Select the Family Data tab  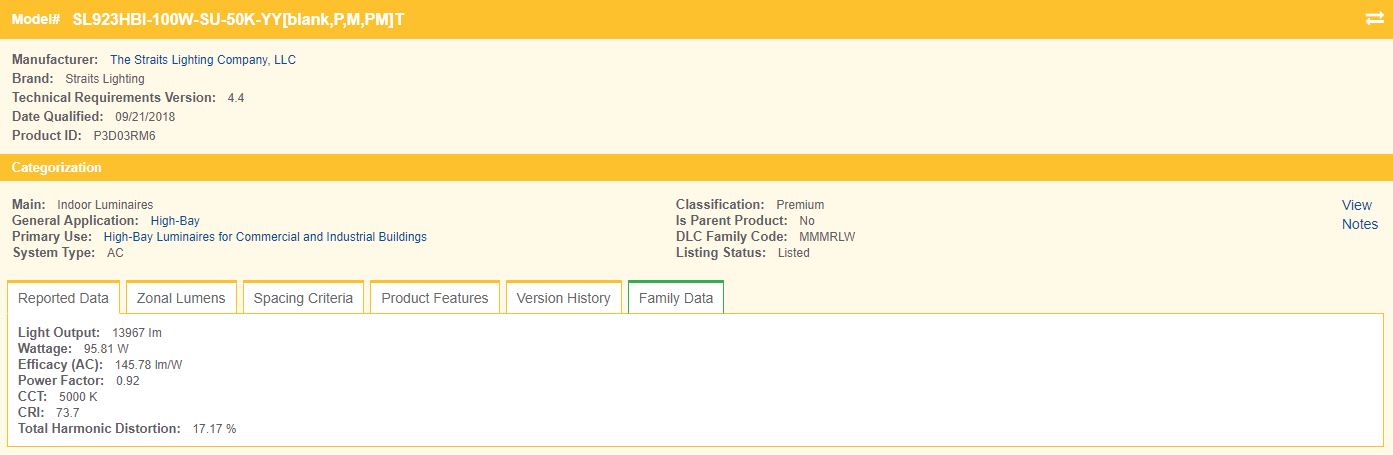[x=676, y=298]
